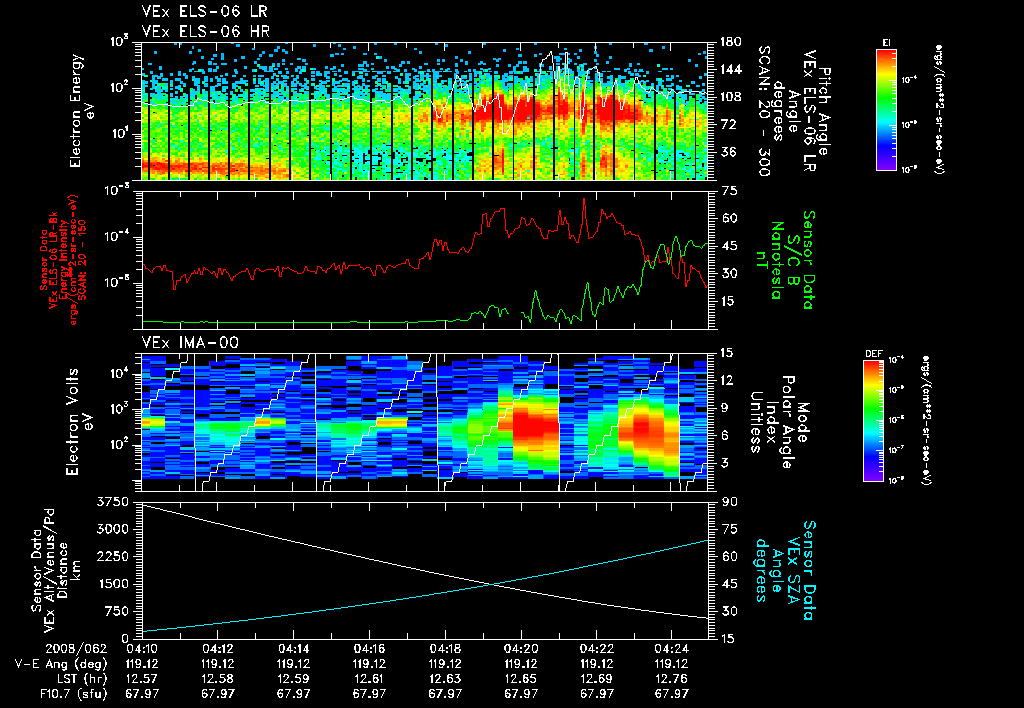Image resolution: width=1024 pixels, height=708 pixels.
Task: Click the '2008/062' date label
Action: [76, 649]
